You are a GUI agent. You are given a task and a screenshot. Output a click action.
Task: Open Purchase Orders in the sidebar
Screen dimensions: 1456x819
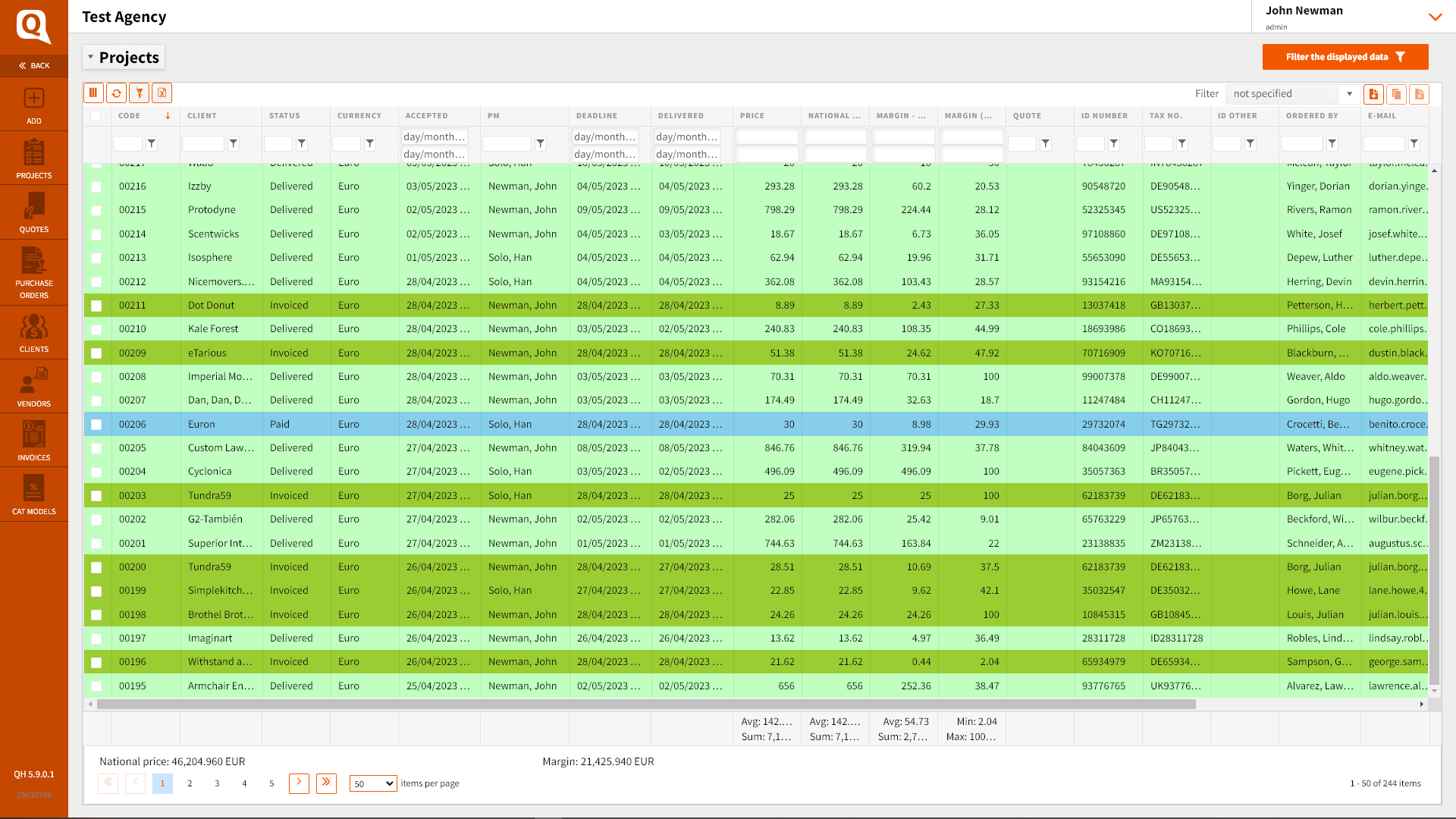point(34,272)
